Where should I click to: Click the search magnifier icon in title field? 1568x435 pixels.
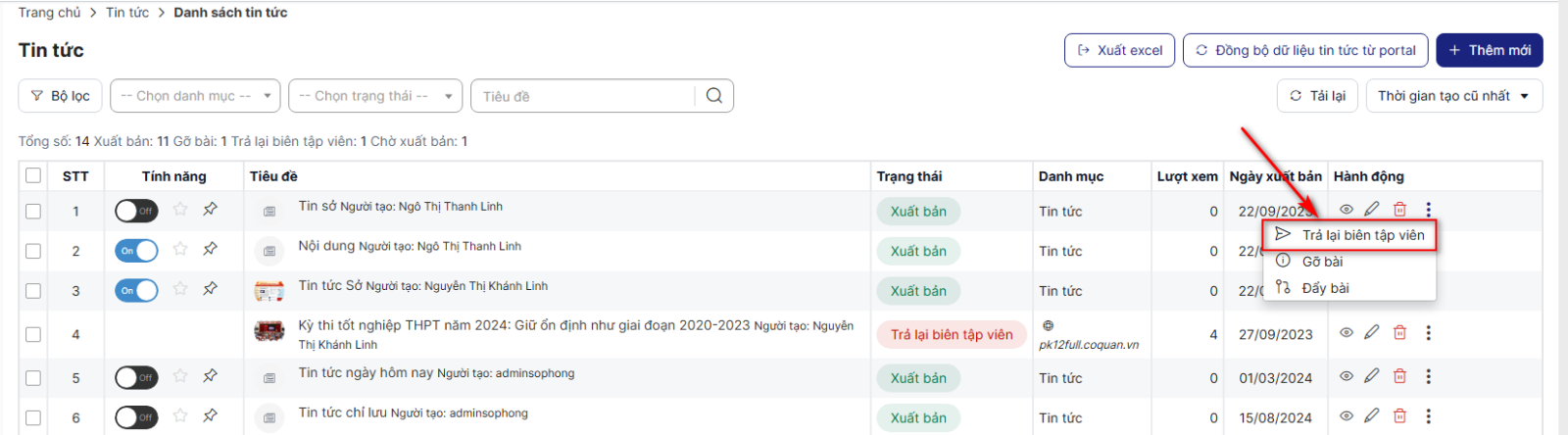pyautogui.click(x=713, y=96)
